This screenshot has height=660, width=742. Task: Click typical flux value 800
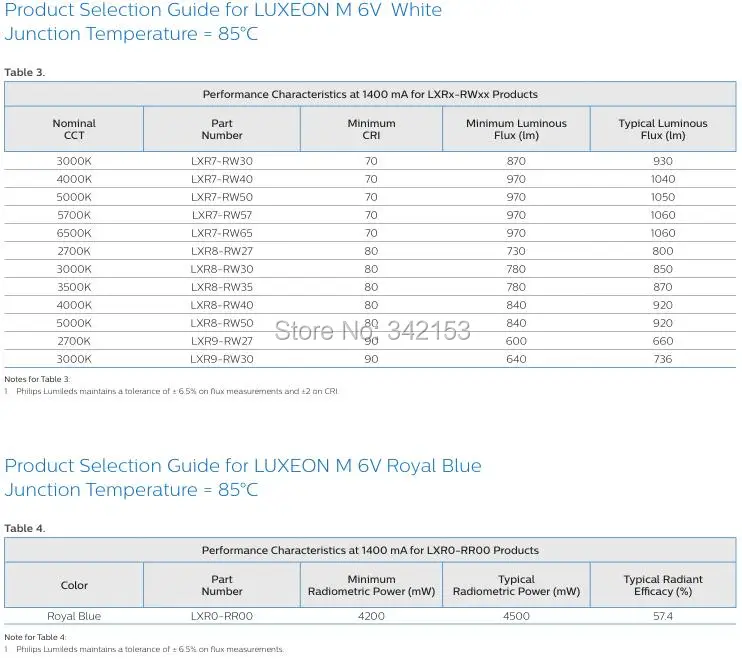pos(663,251)
